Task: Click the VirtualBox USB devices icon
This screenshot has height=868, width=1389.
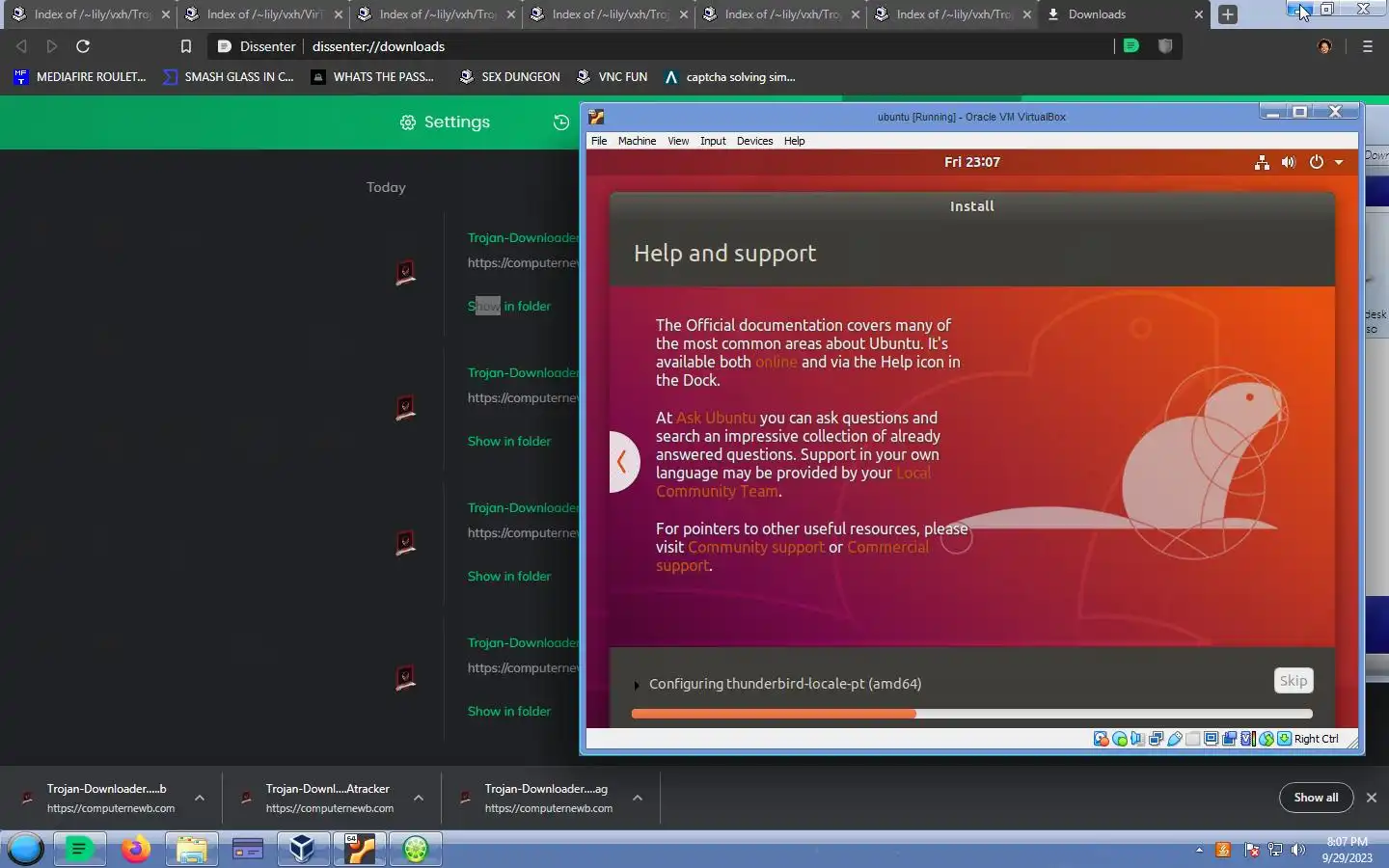Action: click(1175, 739)
